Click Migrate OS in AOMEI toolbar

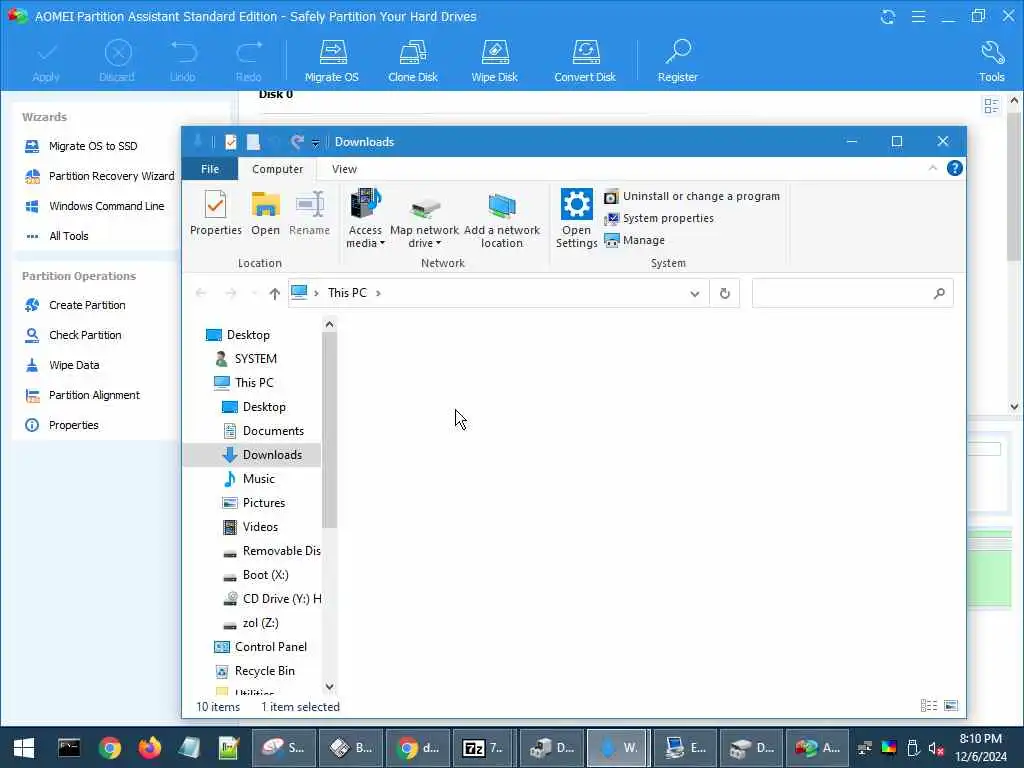pyautogui.click(x=332, y=61)
